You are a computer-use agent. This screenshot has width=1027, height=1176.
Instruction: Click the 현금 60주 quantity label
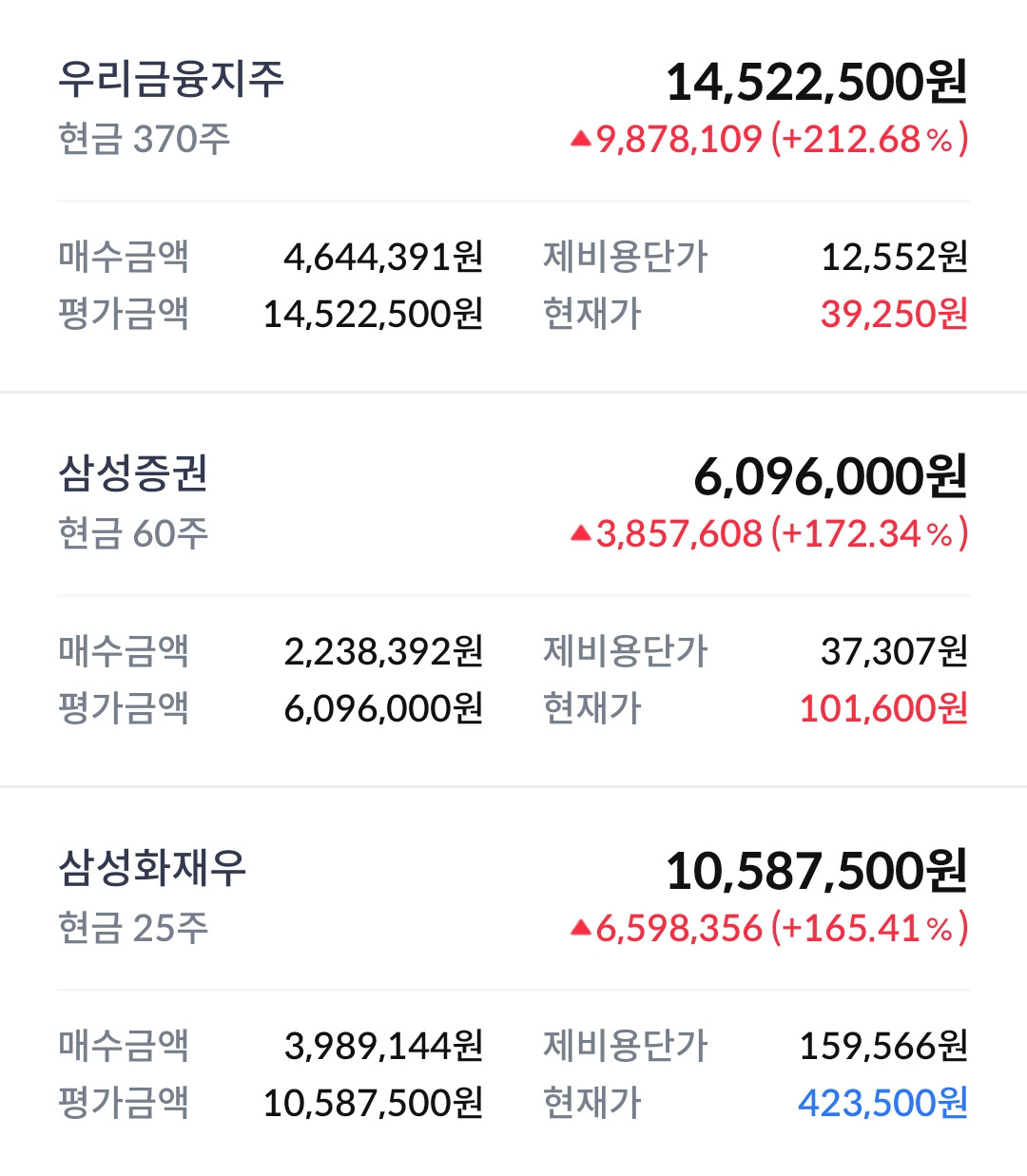click(133, 533)
